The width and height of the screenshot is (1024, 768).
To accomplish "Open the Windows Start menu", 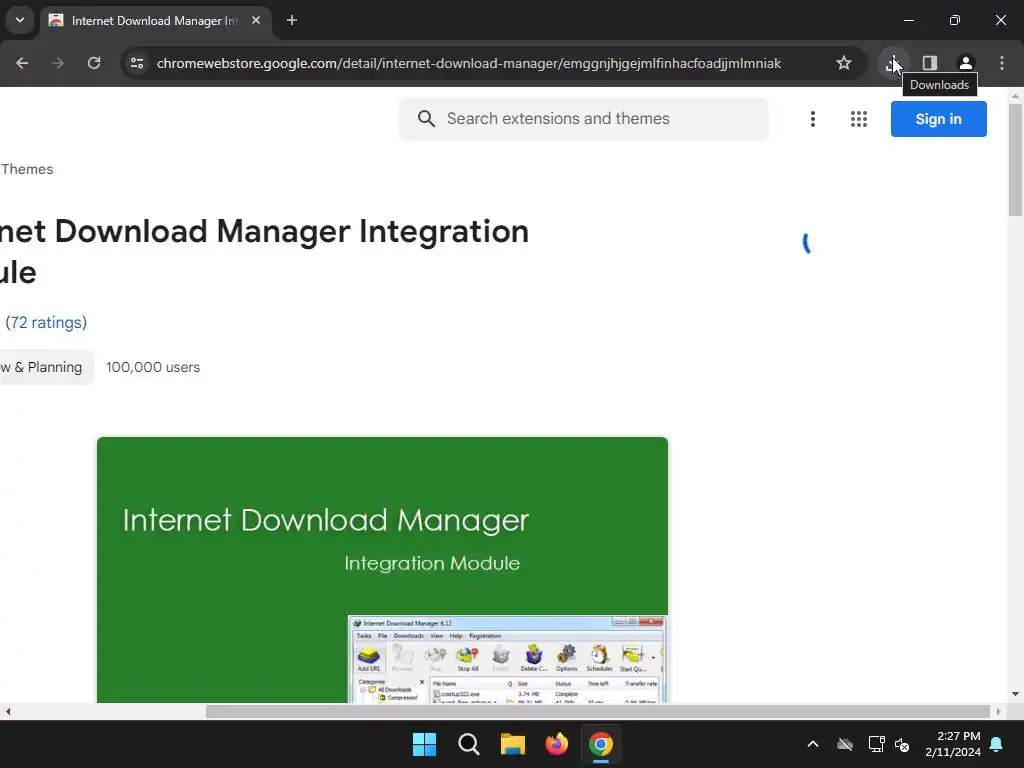I will [424, 744].
